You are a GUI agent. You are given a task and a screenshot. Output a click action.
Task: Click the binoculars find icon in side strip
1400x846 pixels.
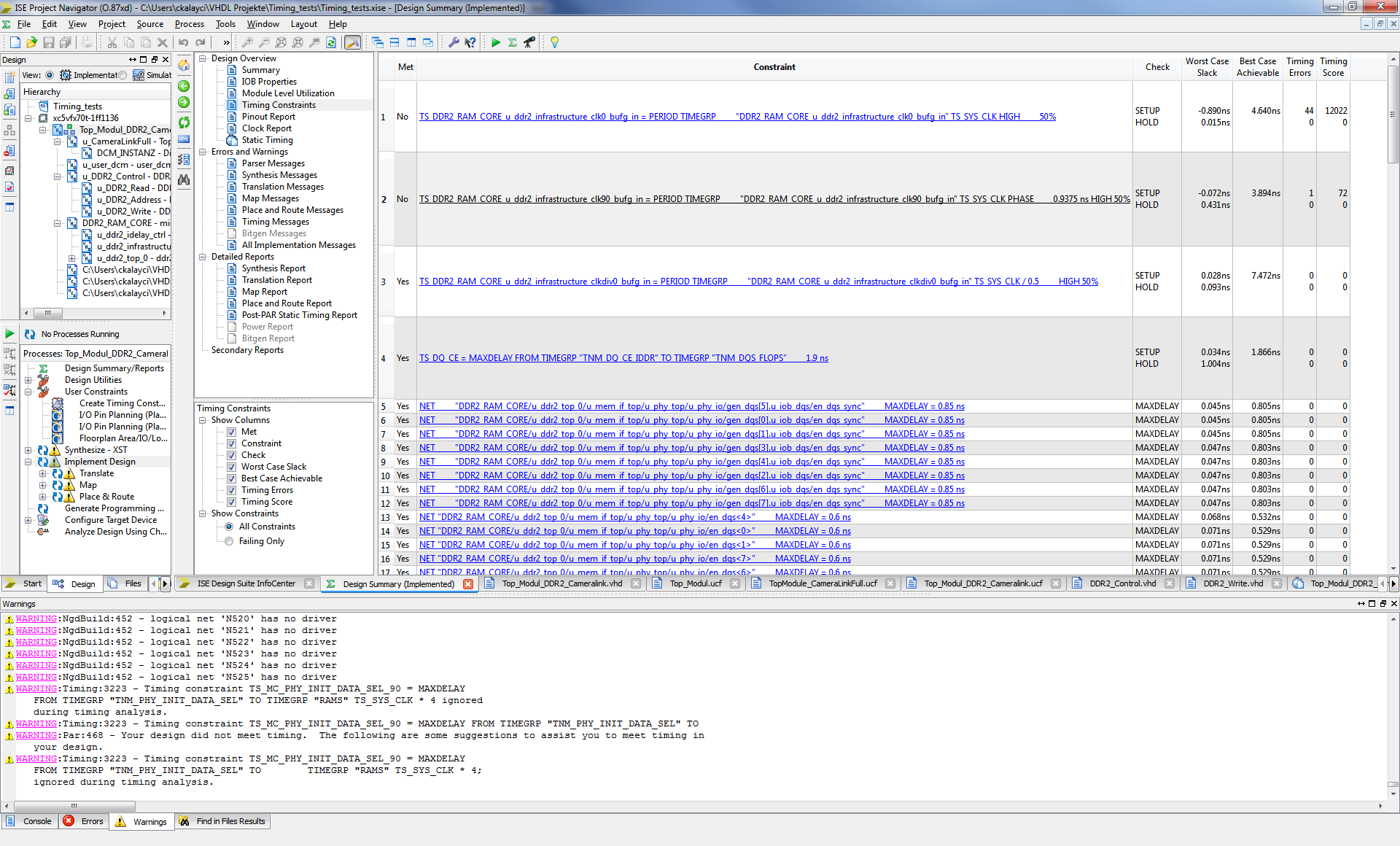pyautogui.click(x=184, y=179)
